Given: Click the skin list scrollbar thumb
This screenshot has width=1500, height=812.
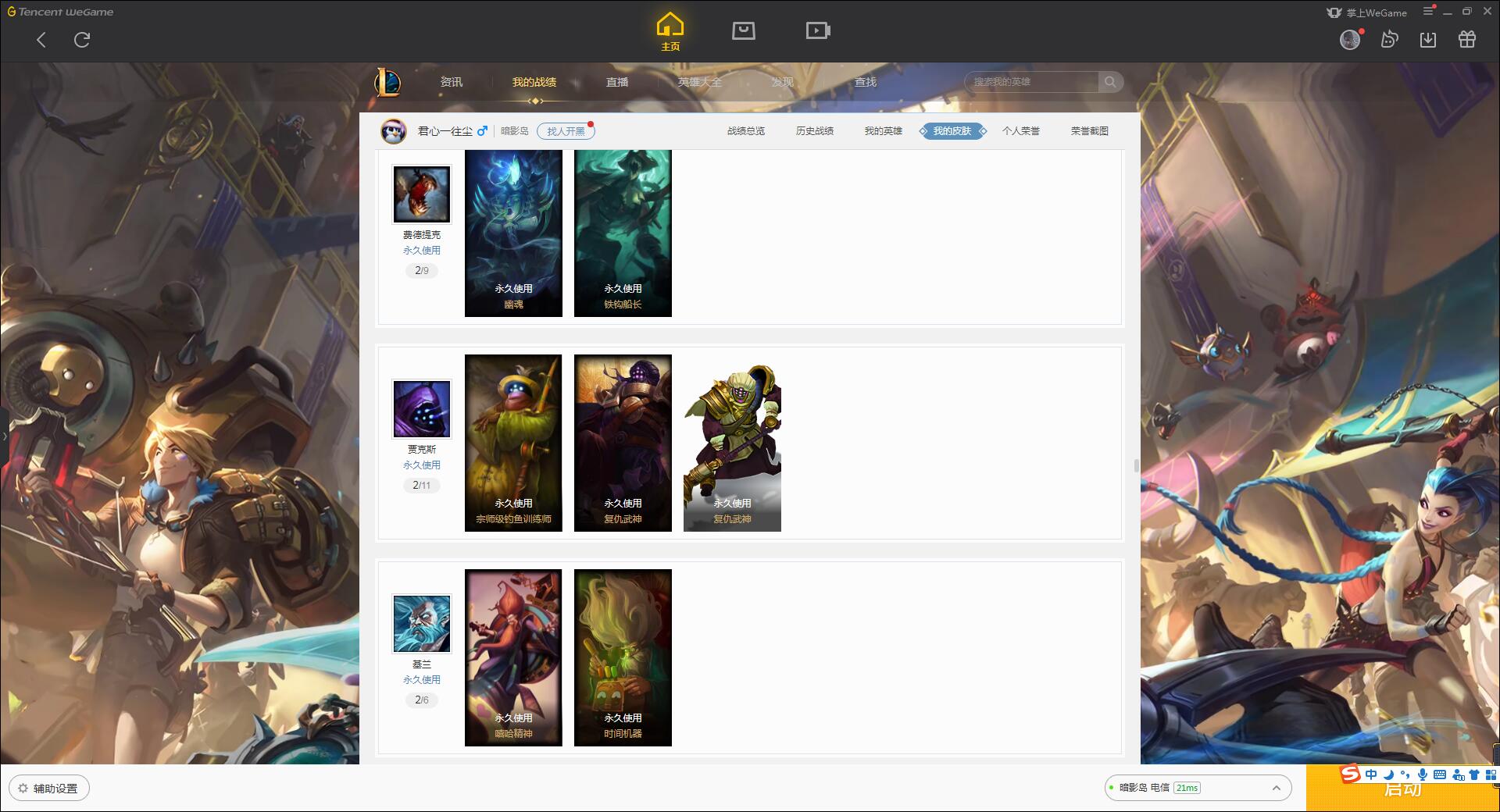Looking at the screenshot, I should 1136,465.
